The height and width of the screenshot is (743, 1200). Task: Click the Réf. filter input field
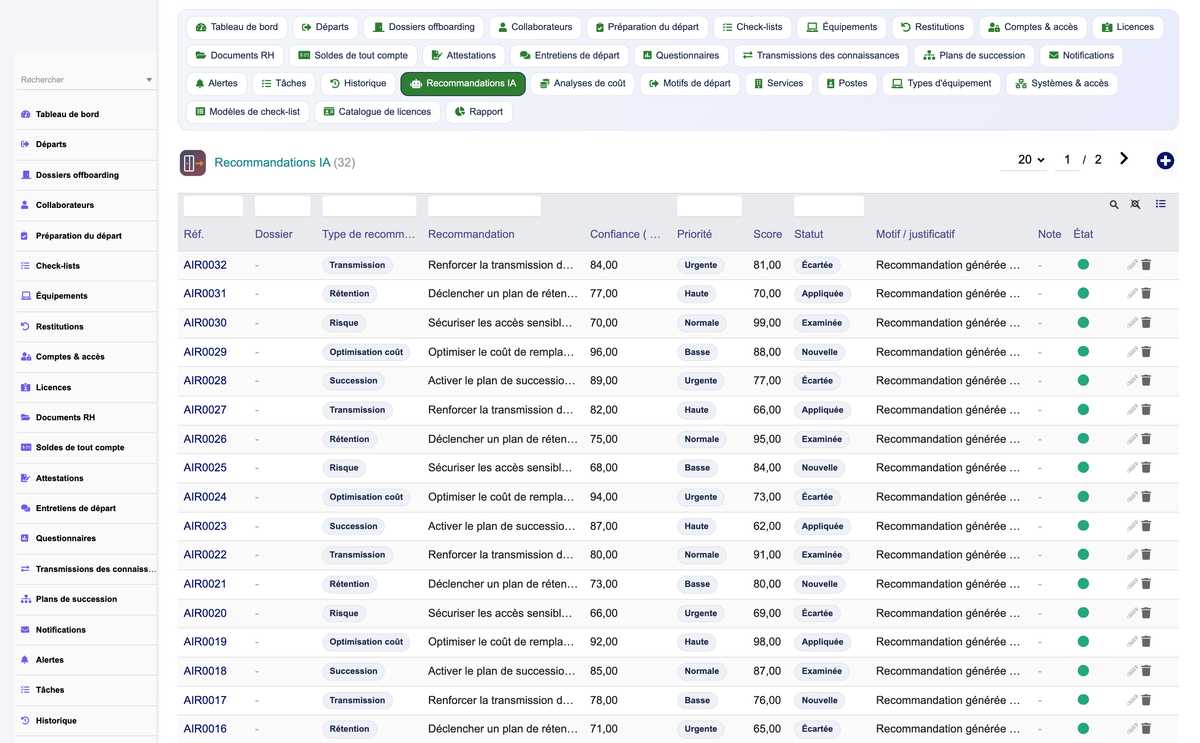pyautogui.click(x=213, y=206)
